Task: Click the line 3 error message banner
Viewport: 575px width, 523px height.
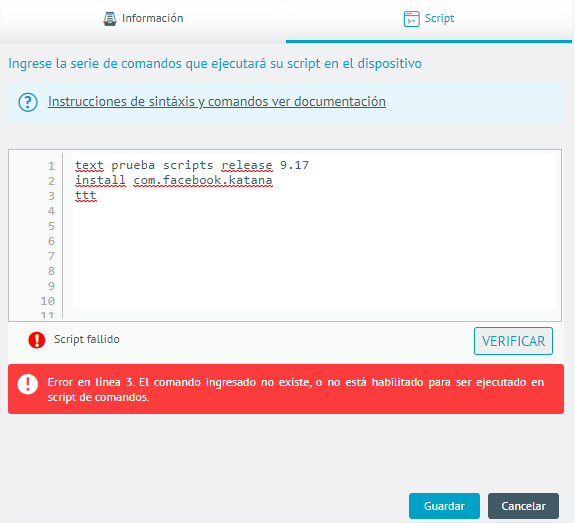Action: click(286, 389)
